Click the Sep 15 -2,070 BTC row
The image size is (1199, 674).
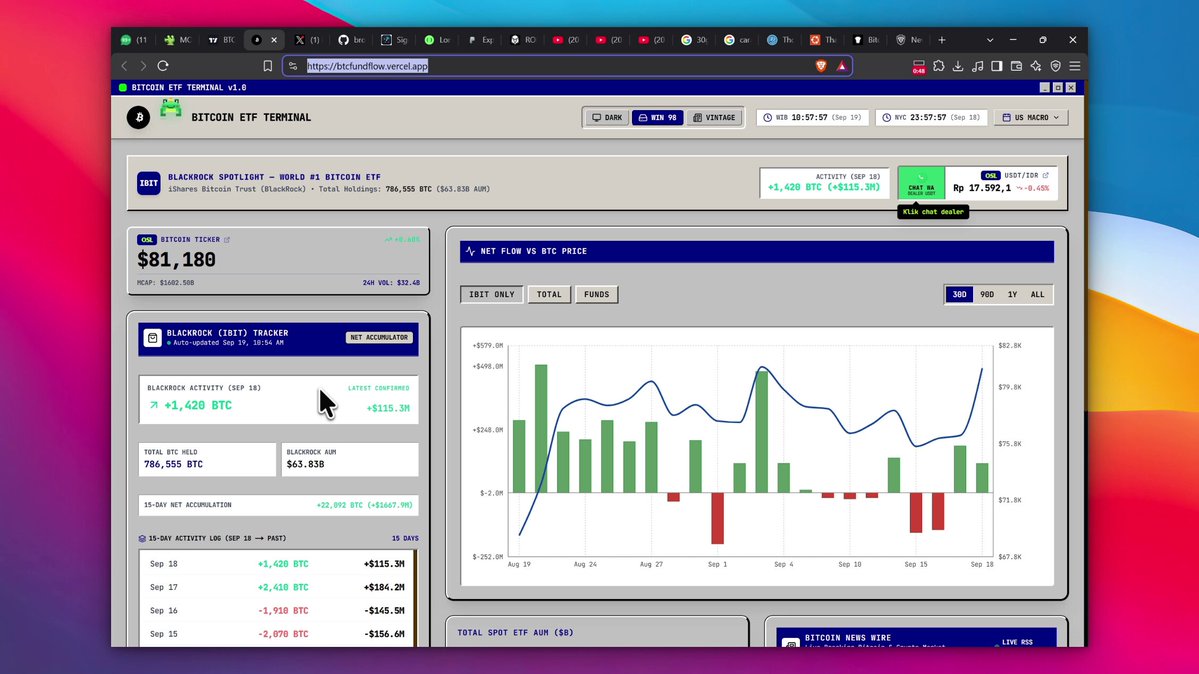point(278,634)
